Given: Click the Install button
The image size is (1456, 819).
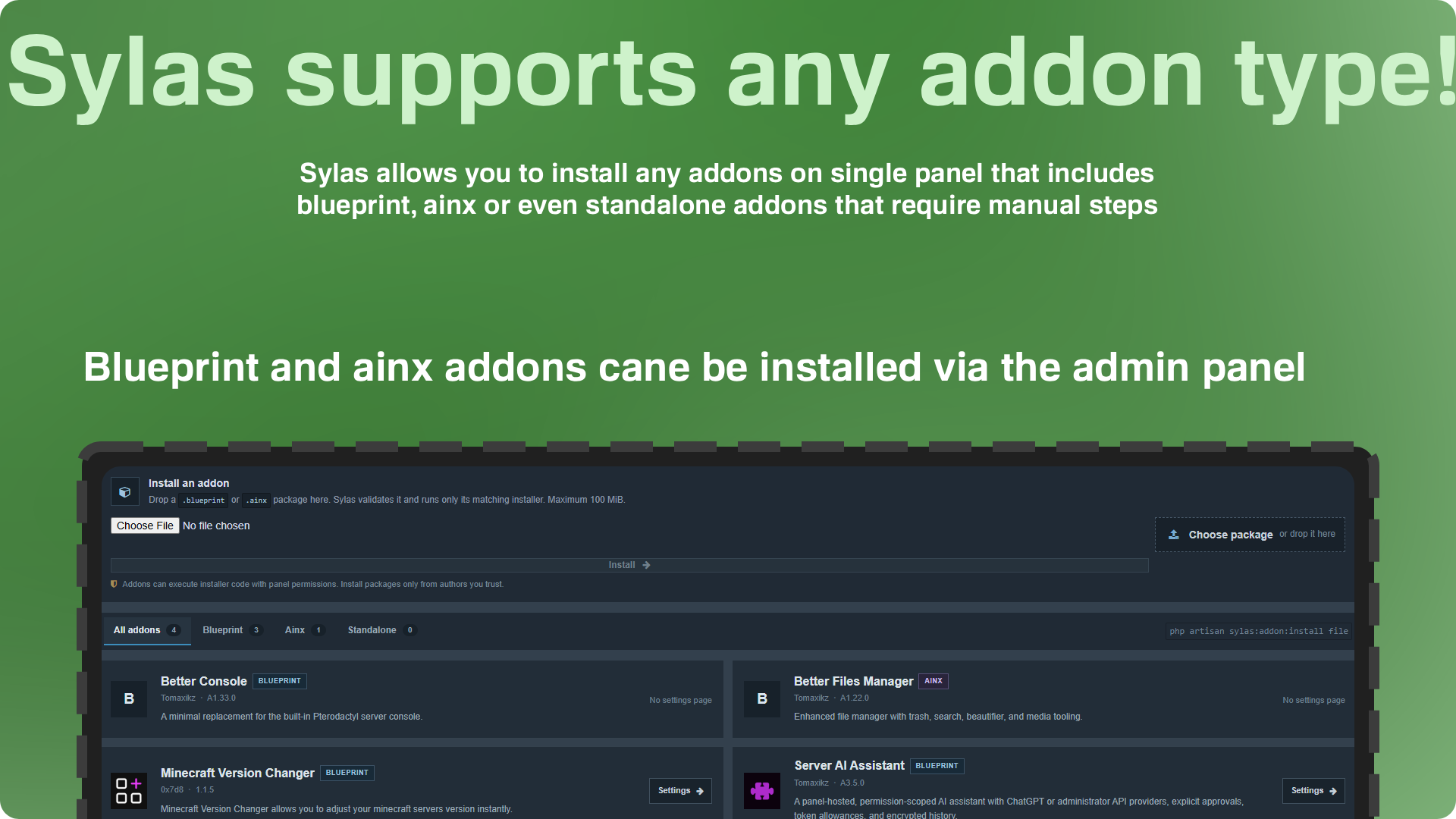Looking at the screenshot, I should 629,565.
